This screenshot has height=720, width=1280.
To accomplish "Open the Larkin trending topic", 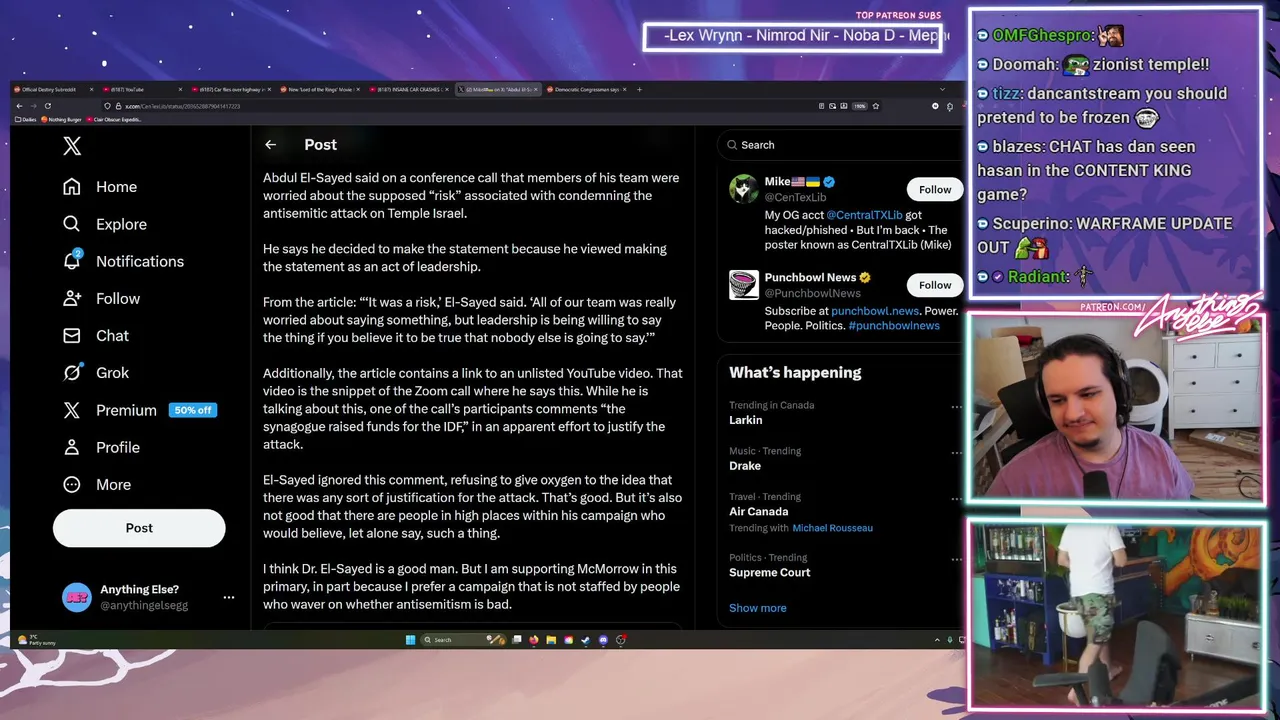I will click(x=746, y=420).
